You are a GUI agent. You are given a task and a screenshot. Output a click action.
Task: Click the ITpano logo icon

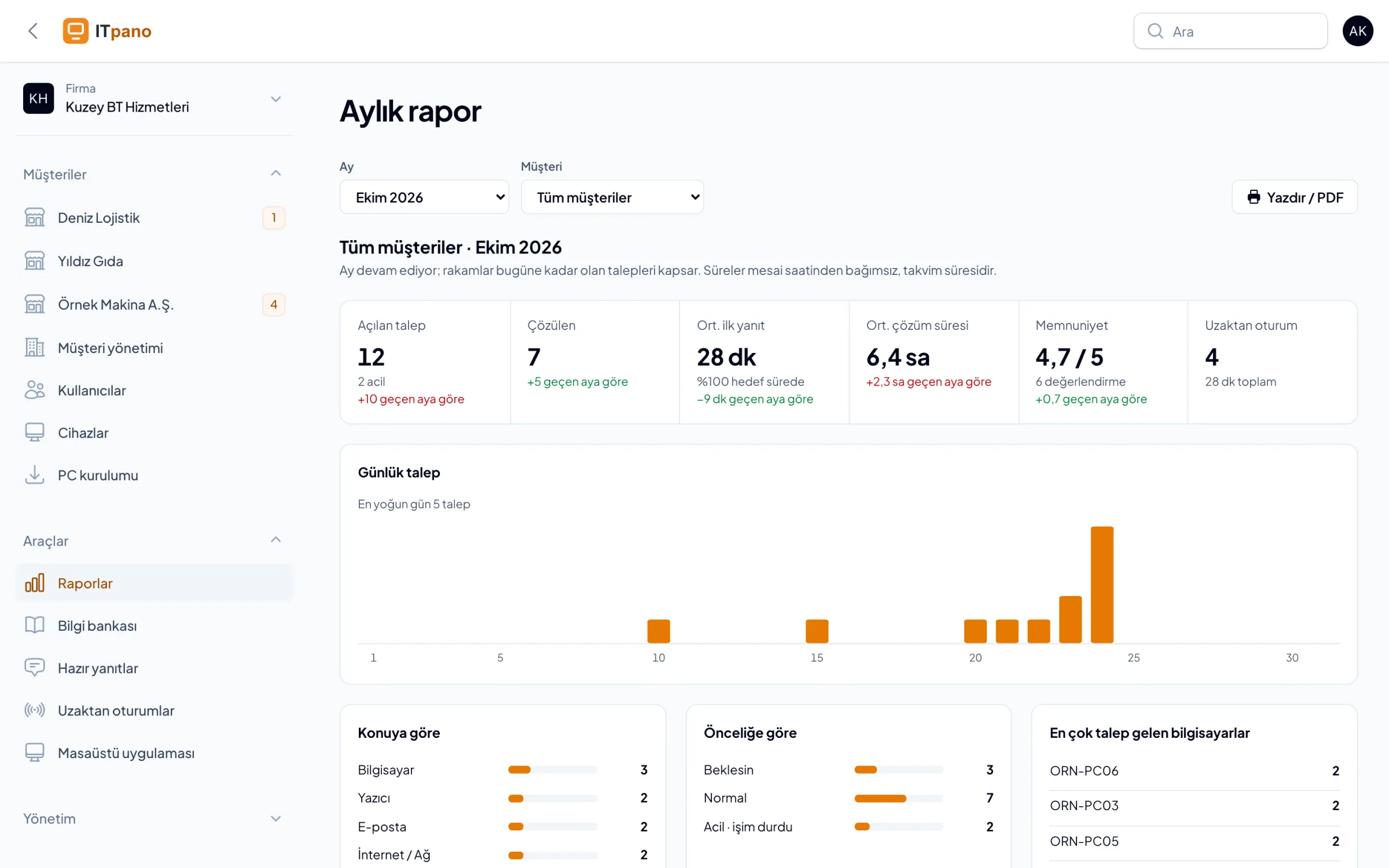[76, 31]
